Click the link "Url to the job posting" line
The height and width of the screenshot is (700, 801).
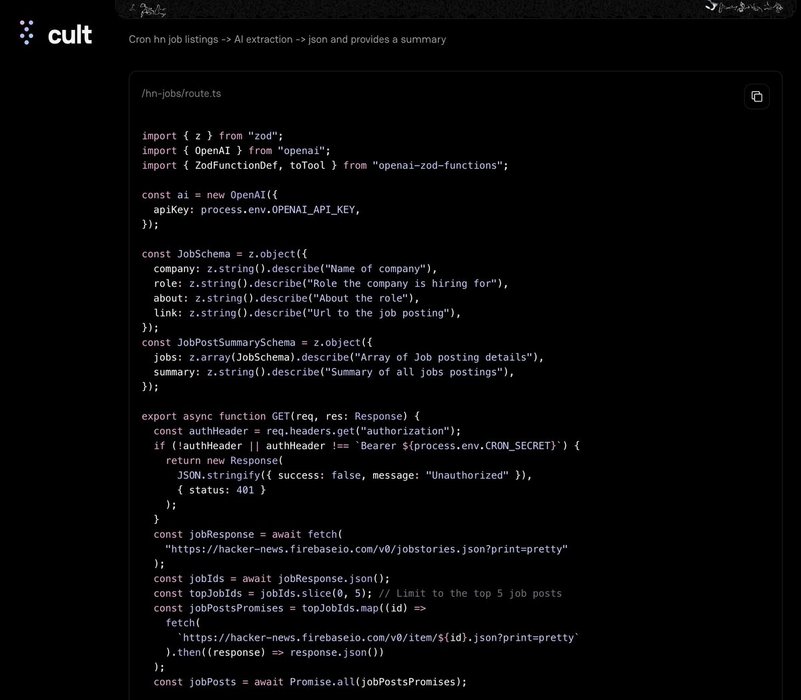[x=307, y=313]
